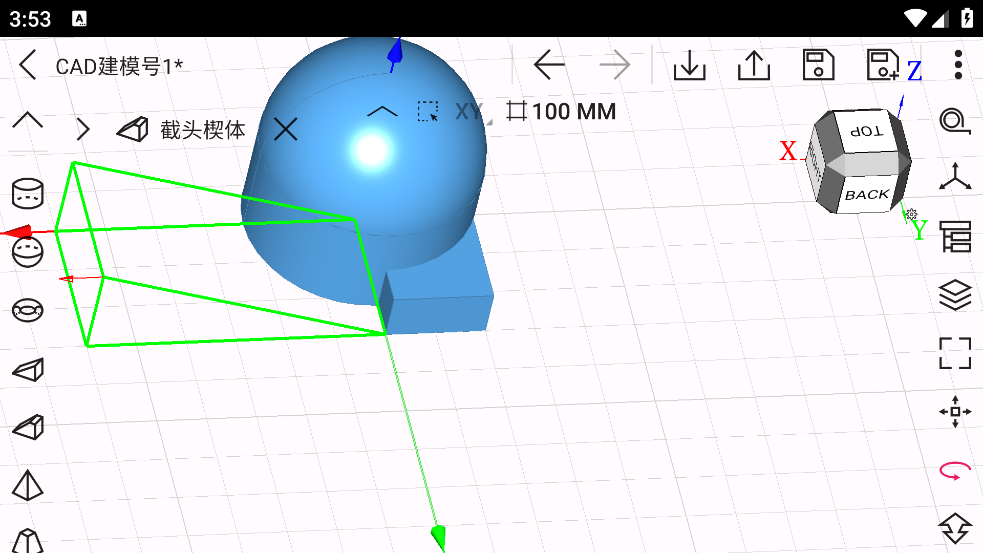Select the blue dome solid

[x=370, y=169]
